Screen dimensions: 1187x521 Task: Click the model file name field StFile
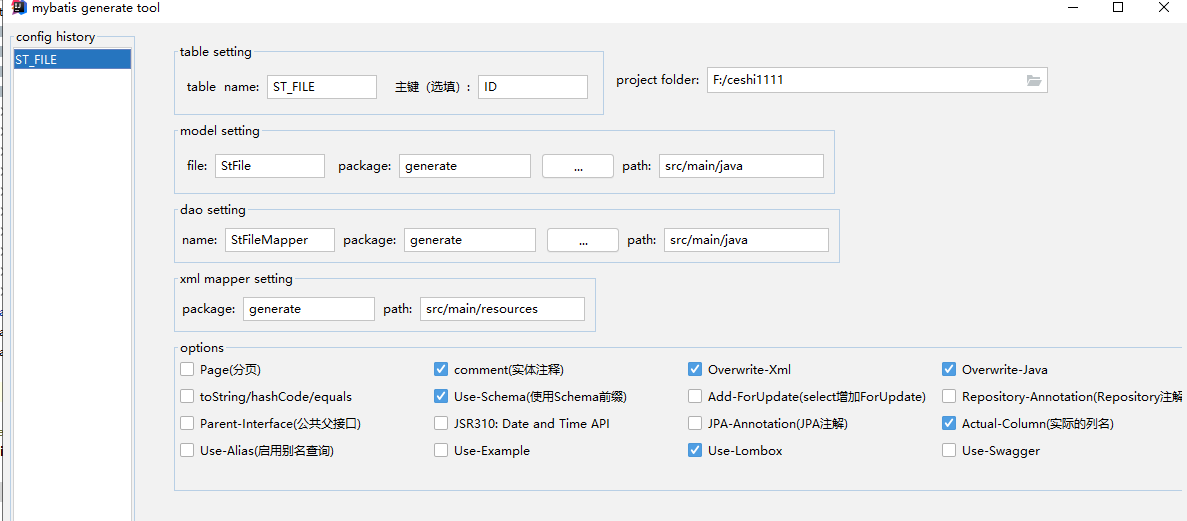[269, 167]
